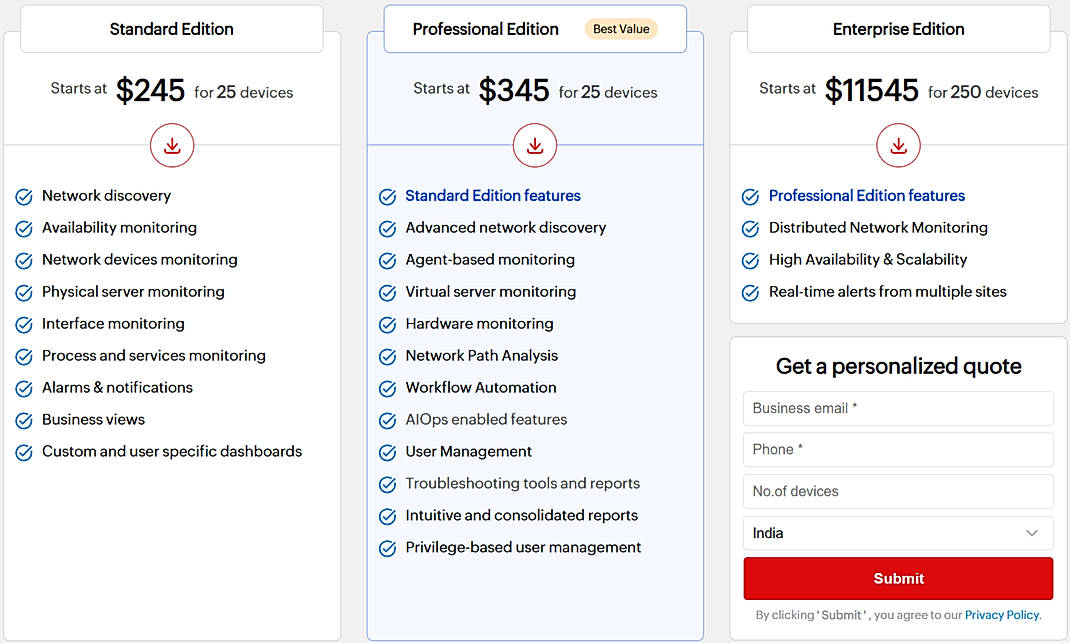The width and height of the screenshot is (1070, 643).
Task: Select the Professional Edition header
Action: coord(486,29)
